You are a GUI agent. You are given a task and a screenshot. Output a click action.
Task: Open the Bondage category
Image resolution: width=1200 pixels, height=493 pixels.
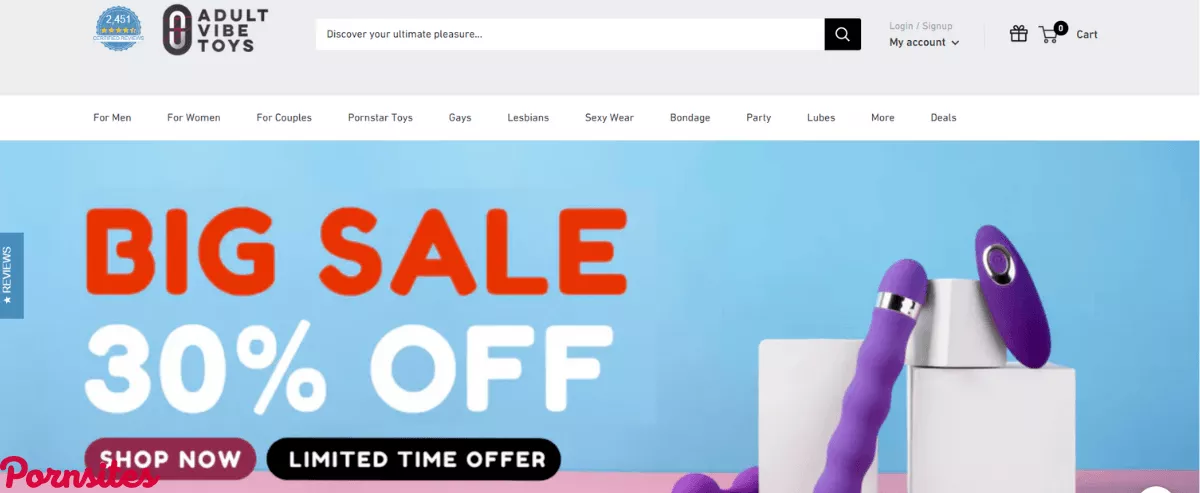690,118
